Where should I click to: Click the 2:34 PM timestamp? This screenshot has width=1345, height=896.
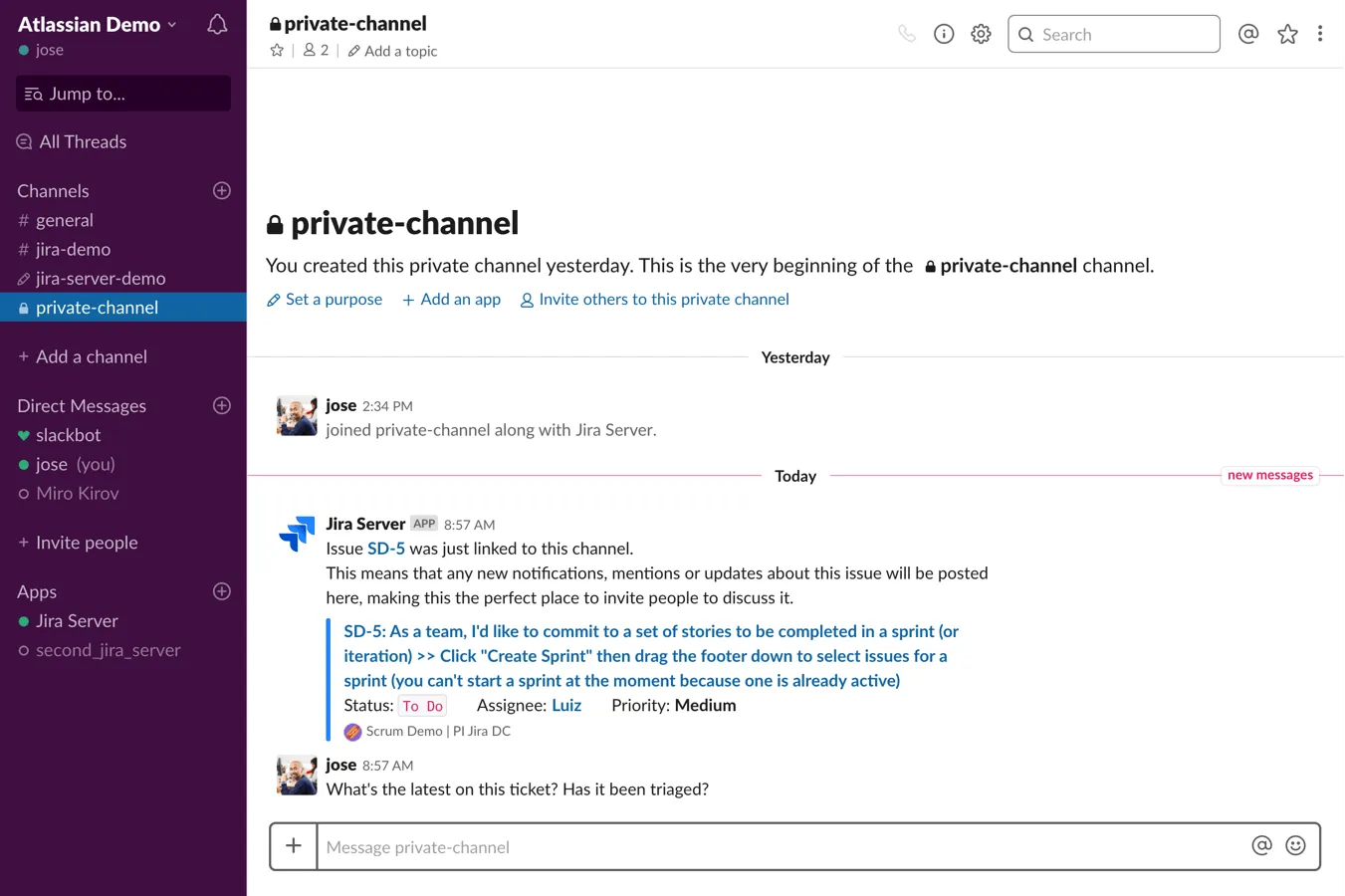click(x=387, y=406)
